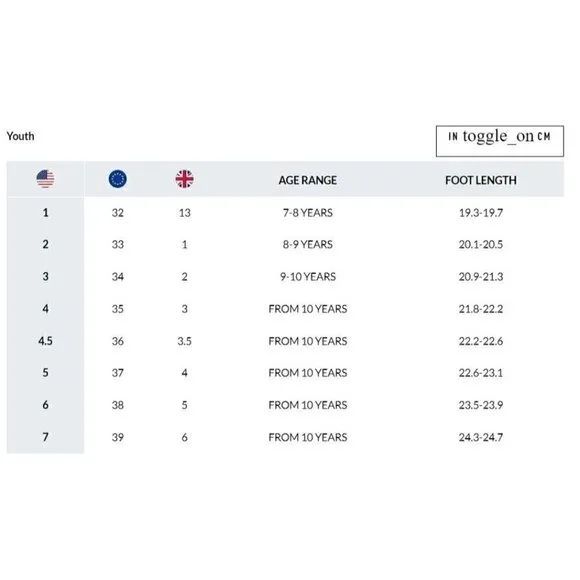Click the US flag icon
Screen dimensions: 580x580
(x=45, y=179)
